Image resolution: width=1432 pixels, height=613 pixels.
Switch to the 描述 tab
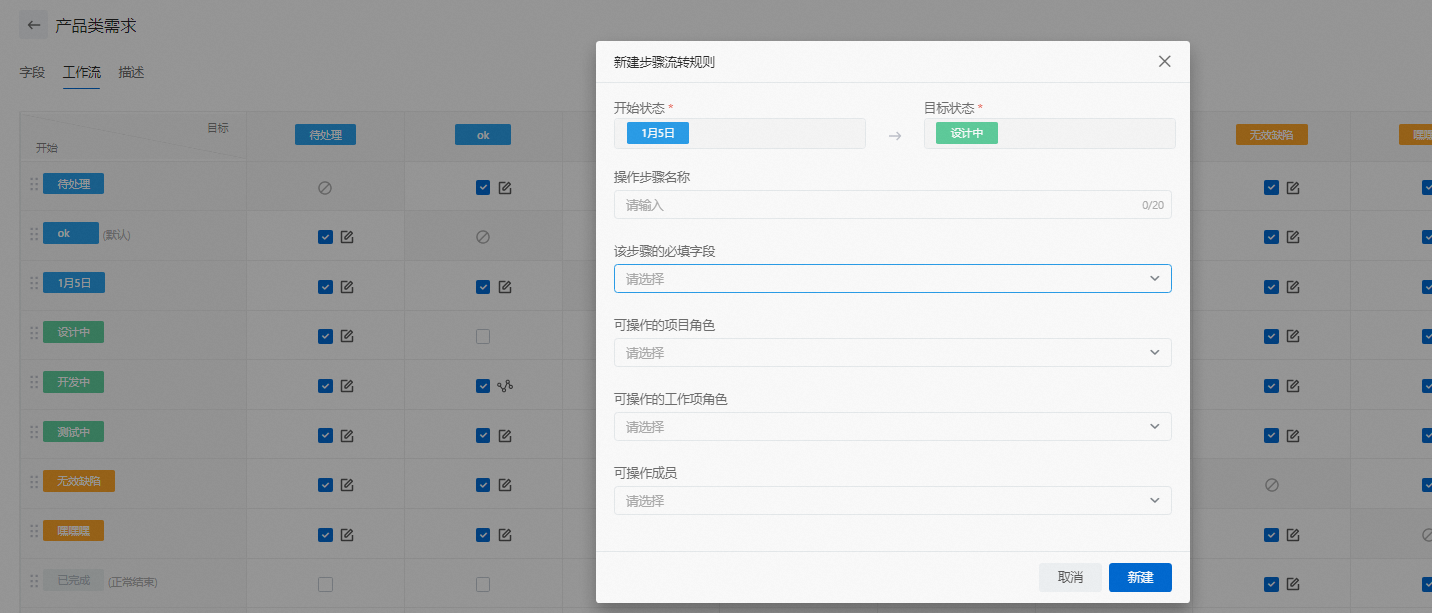tap(131, 72)
